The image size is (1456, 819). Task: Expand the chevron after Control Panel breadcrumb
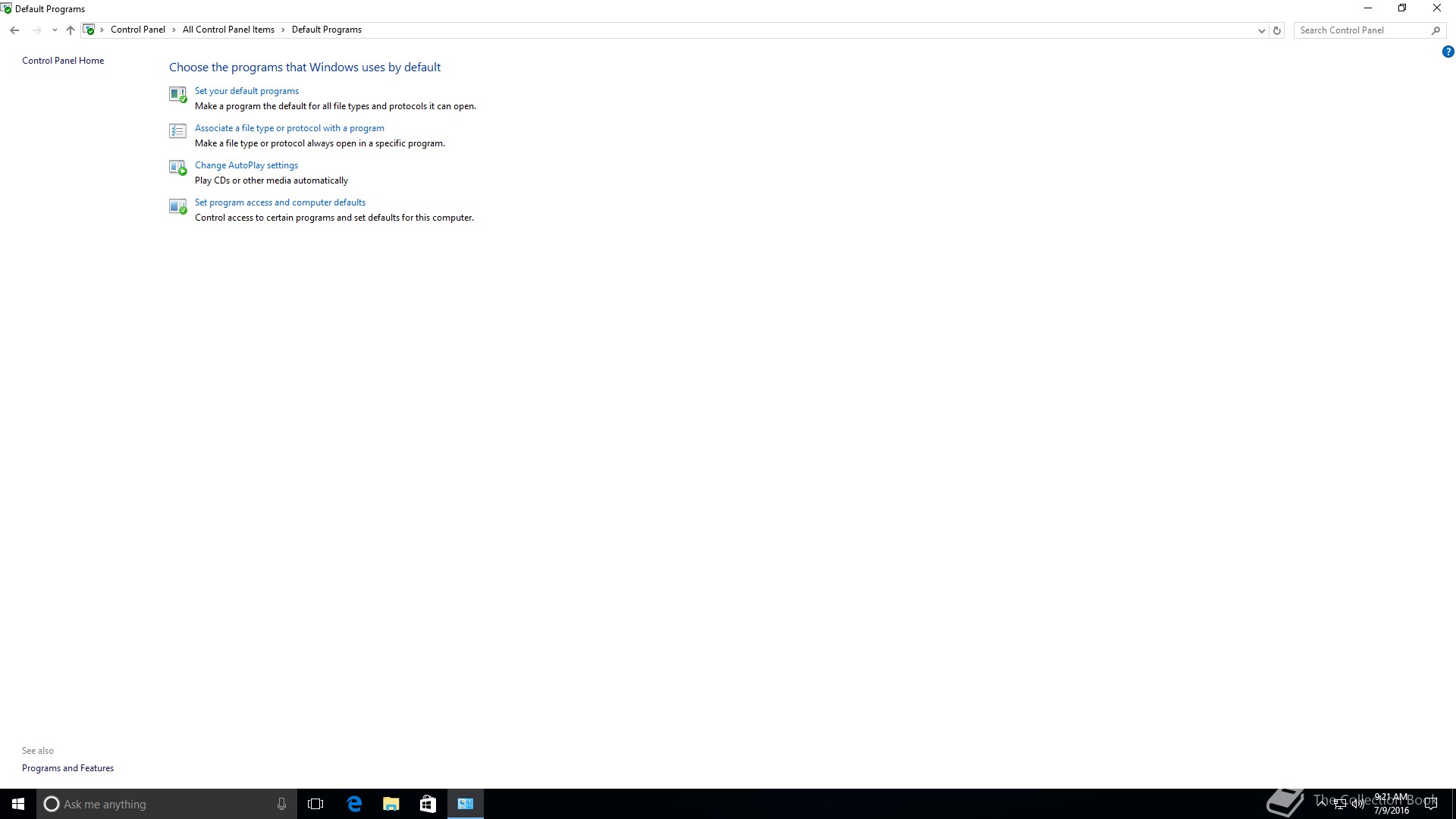point(174,30)
